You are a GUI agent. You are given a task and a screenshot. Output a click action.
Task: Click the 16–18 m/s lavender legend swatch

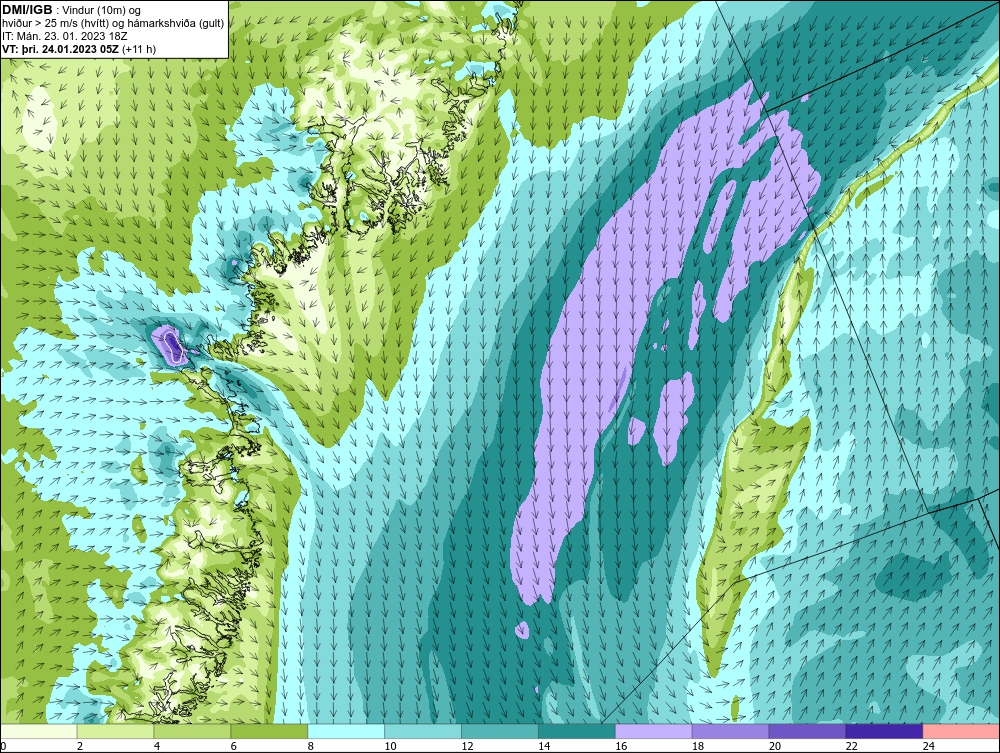pos(654,731)
